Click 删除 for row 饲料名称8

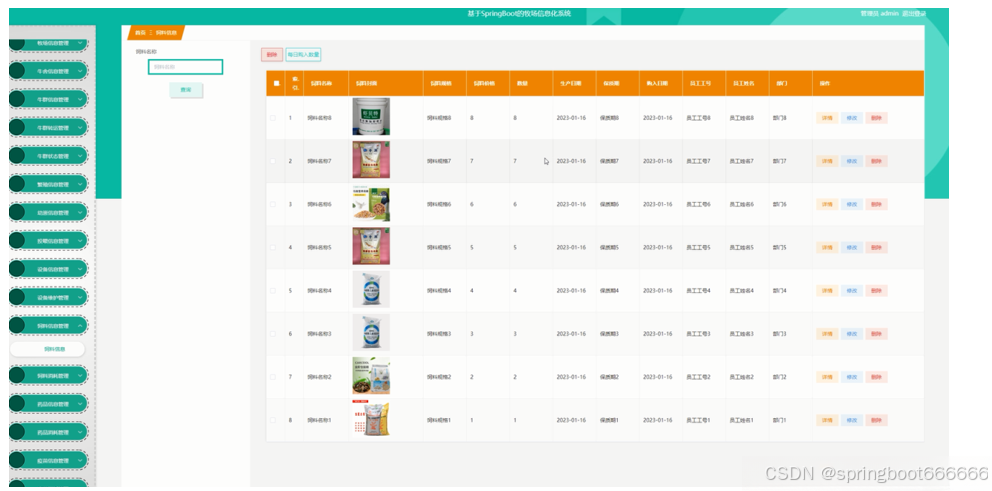pos(876,118)
